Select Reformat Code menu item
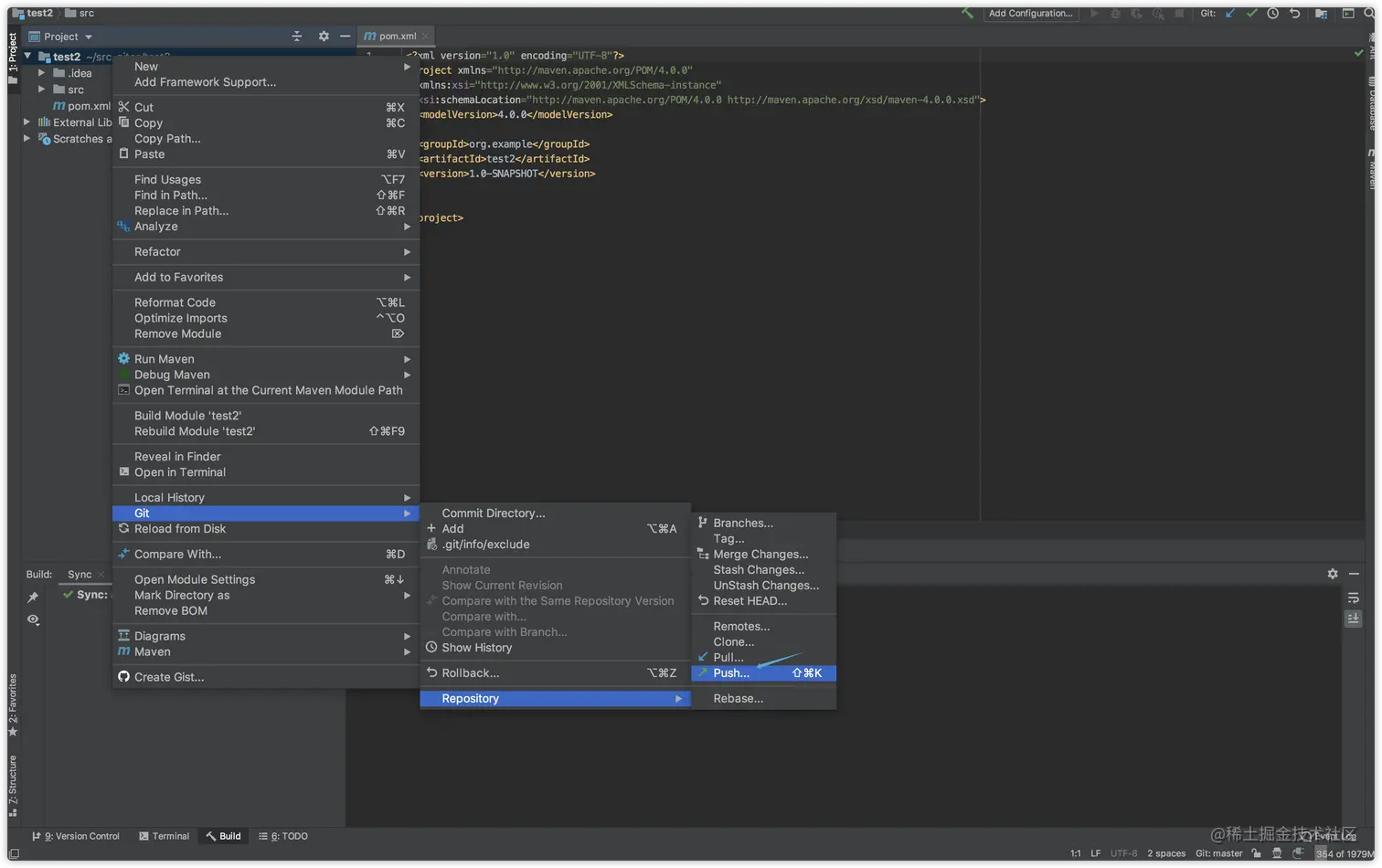 (x=265, y=302)
